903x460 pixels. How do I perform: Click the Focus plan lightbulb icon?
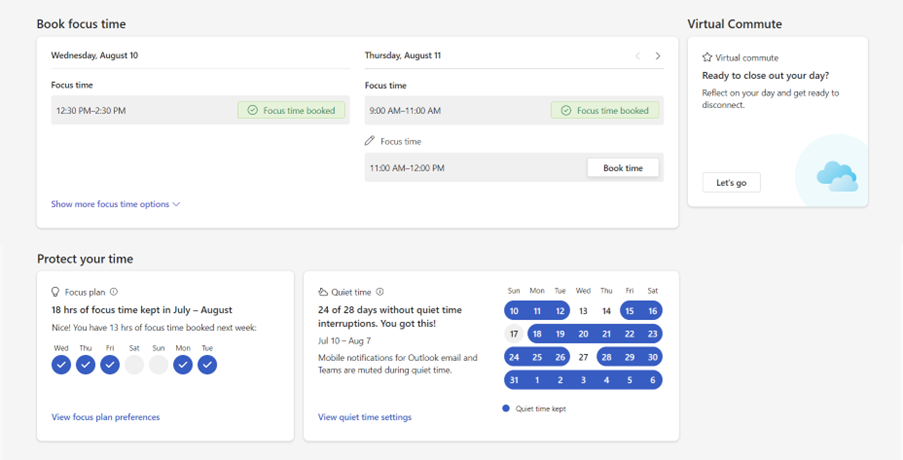(56, 292)
